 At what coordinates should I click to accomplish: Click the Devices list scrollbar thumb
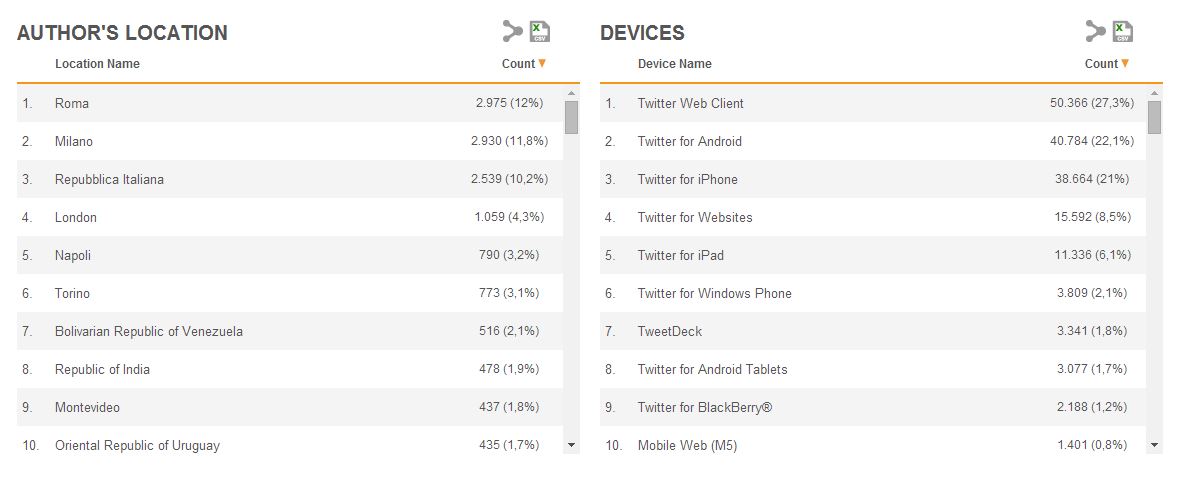click(1154, 117)
